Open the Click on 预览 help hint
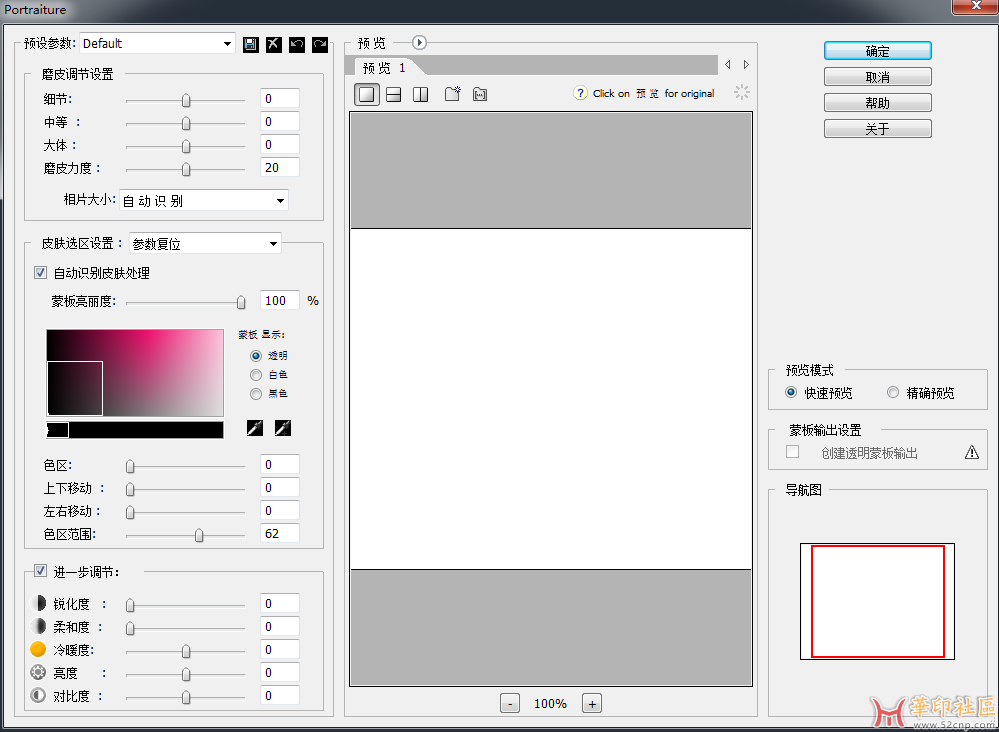The height and width of the screenshot is (732, 999). click(x=580, y=93)
